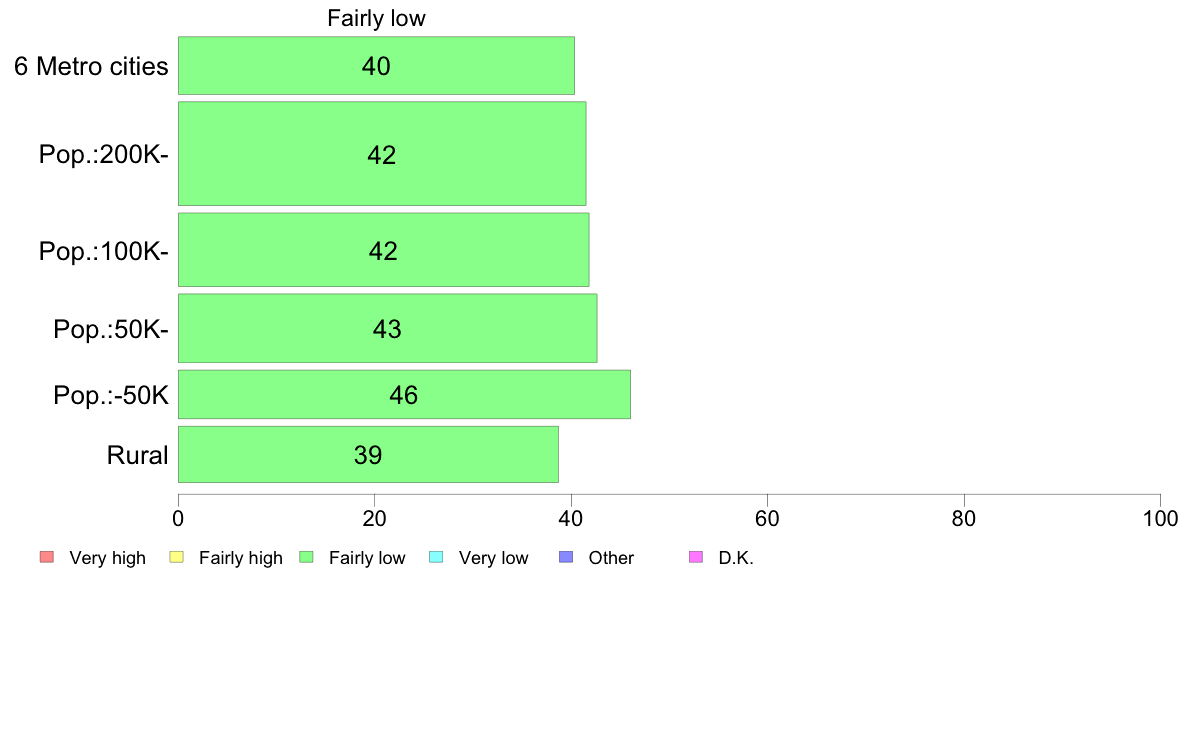Click the blue Other legend swatch
1188x736 pixels.
566,557
